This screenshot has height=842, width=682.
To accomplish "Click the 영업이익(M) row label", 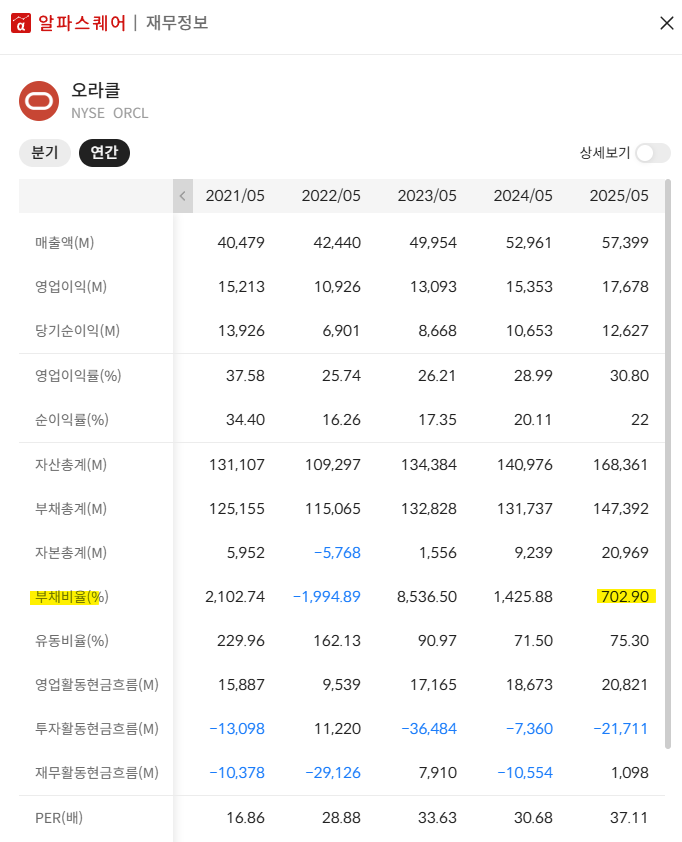I will click(x=70, y=287).
